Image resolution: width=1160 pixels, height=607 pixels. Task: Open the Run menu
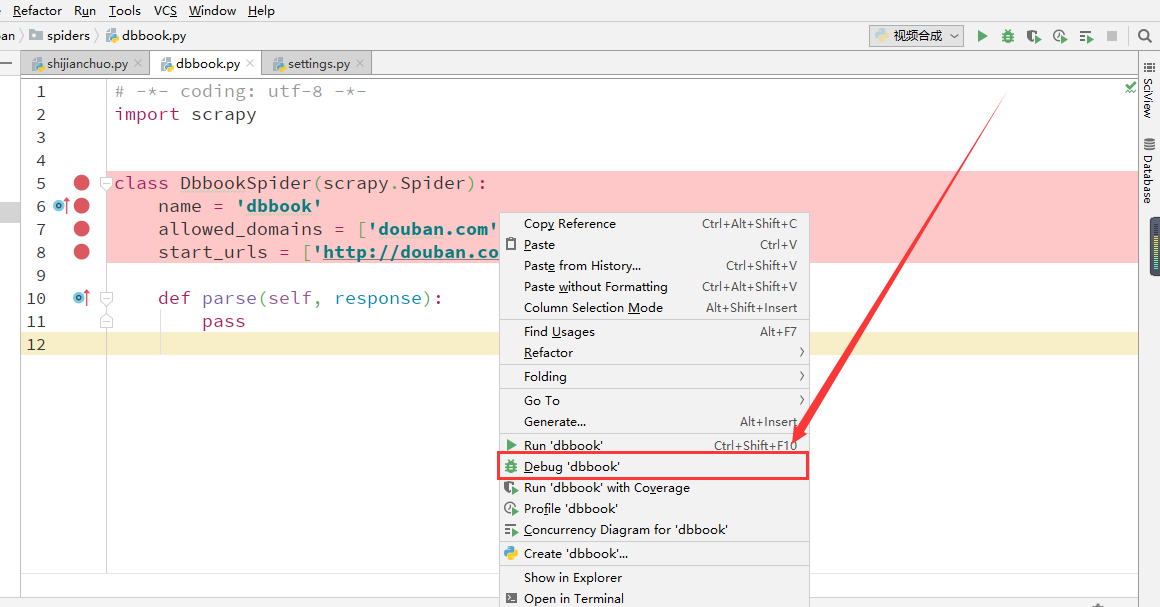pos(85,10)
